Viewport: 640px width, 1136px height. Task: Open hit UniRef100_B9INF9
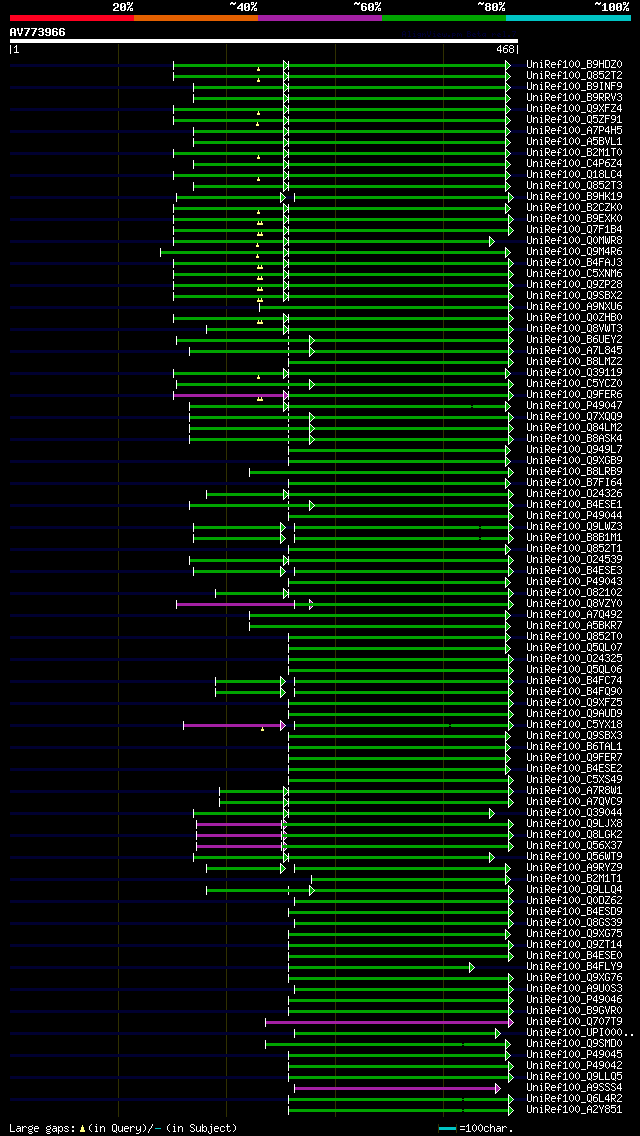574,86
